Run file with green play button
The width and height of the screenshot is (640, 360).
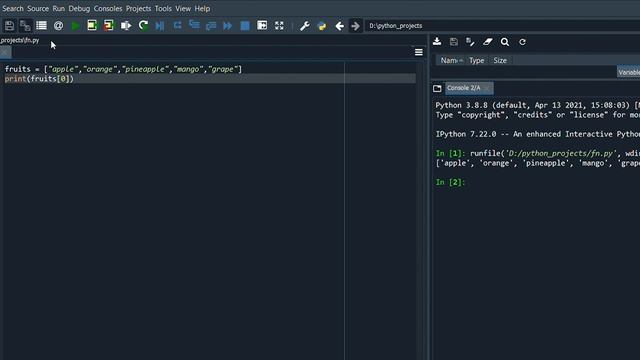(x=76, y=26)
